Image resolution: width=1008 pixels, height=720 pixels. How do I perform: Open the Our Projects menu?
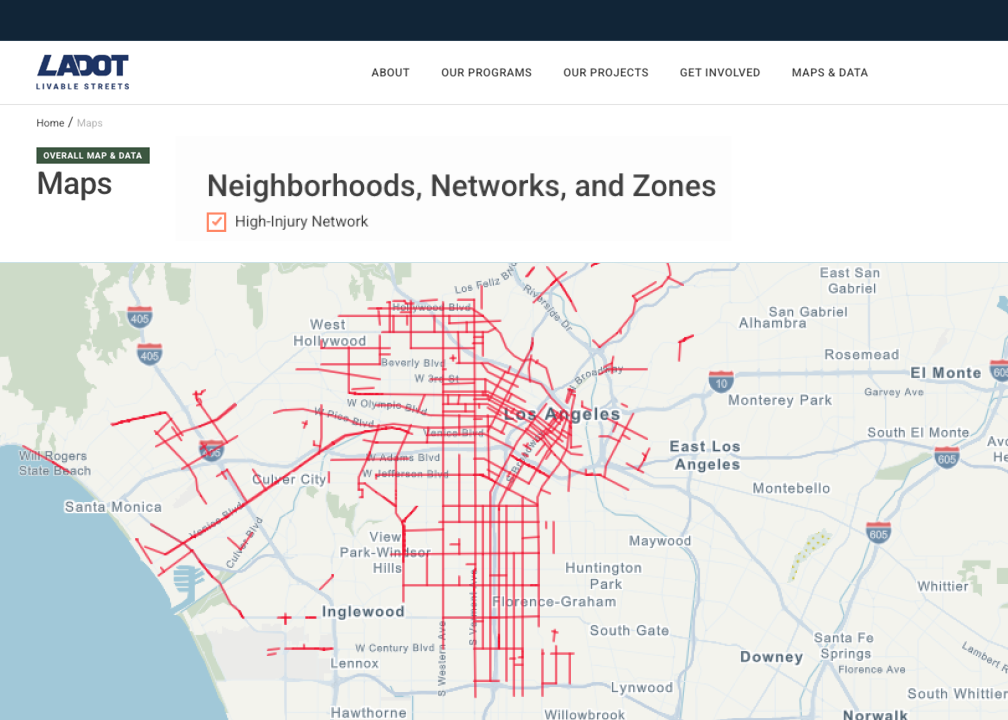605,72
